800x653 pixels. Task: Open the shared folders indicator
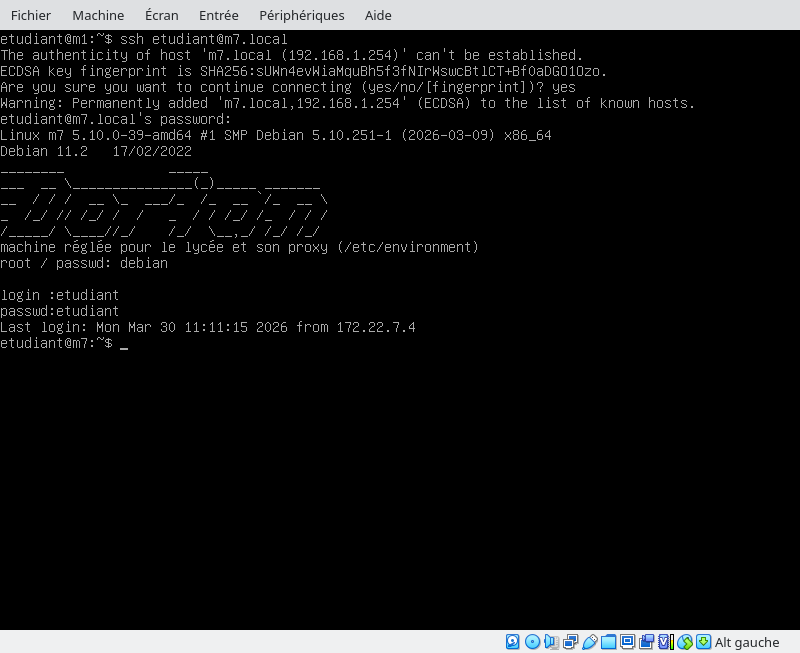click(609, 642)
